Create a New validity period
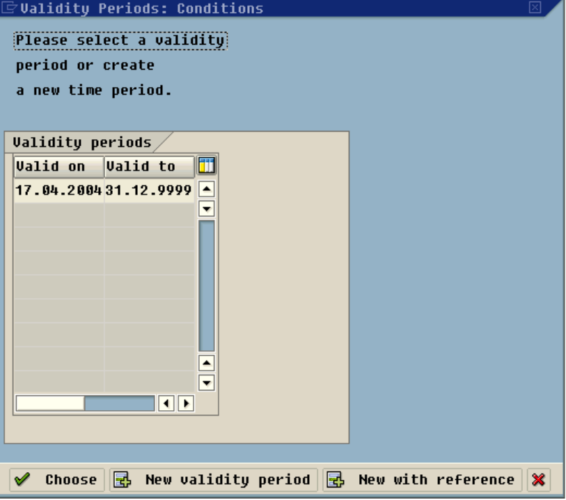566x500 pixels. pyautogui.click(x=214, y=480)
